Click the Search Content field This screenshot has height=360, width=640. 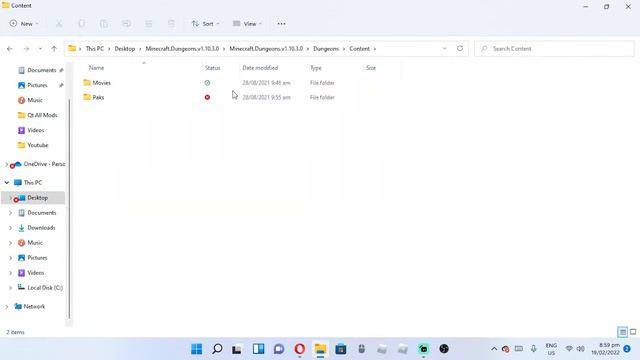click(x=554, y=49)
